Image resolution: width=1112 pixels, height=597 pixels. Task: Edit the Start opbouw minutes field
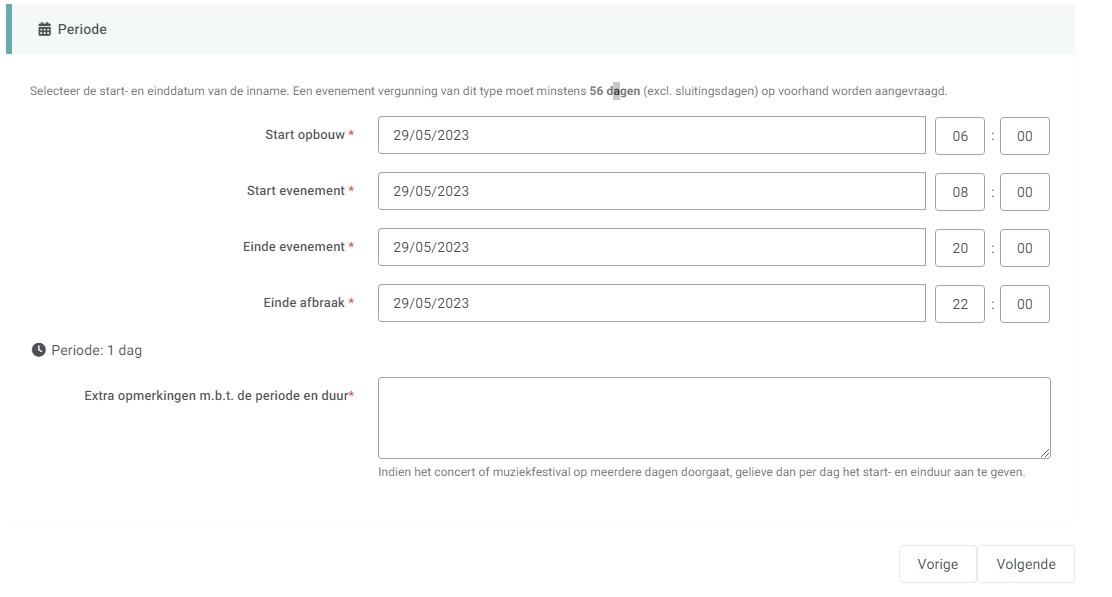coord(1024,136)
